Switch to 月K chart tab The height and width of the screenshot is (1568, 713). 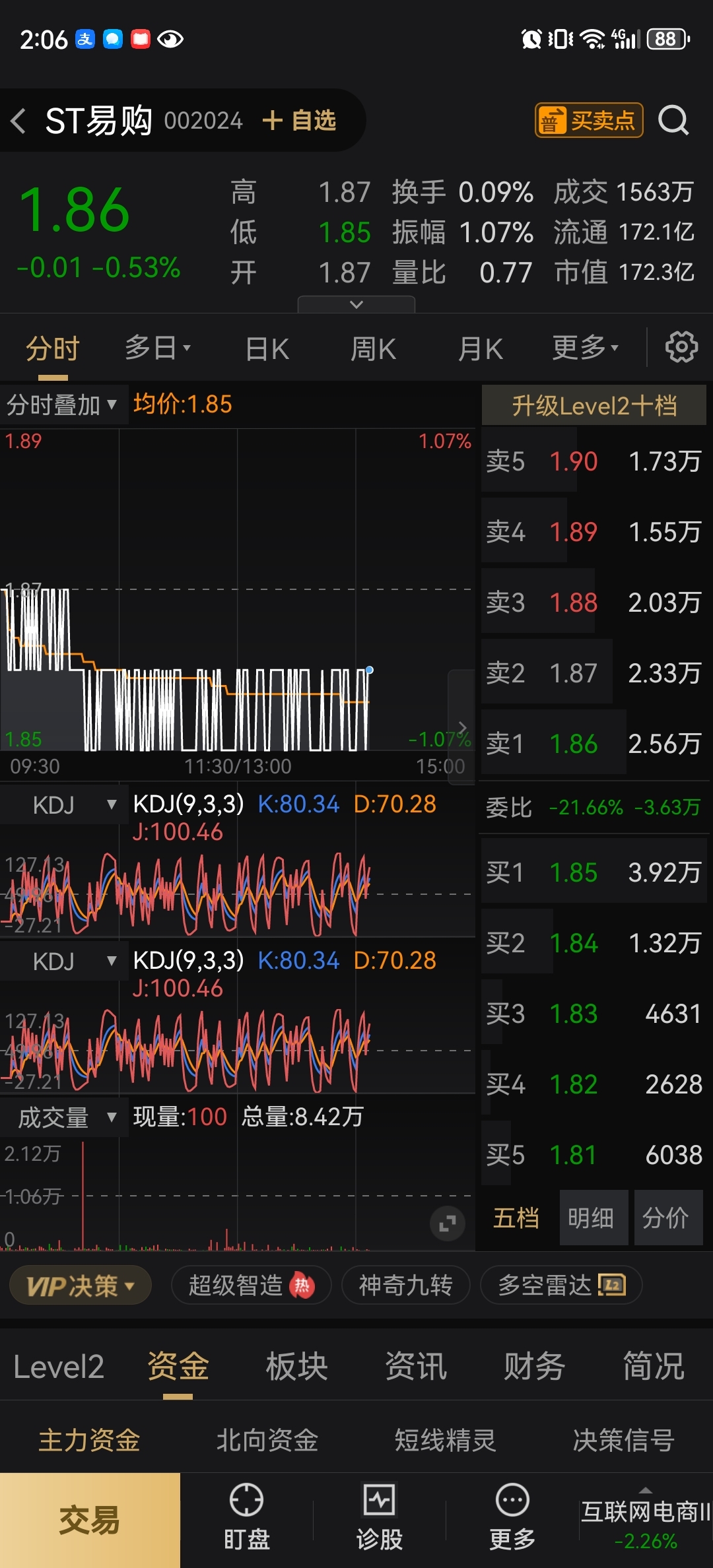click(481, 348)
